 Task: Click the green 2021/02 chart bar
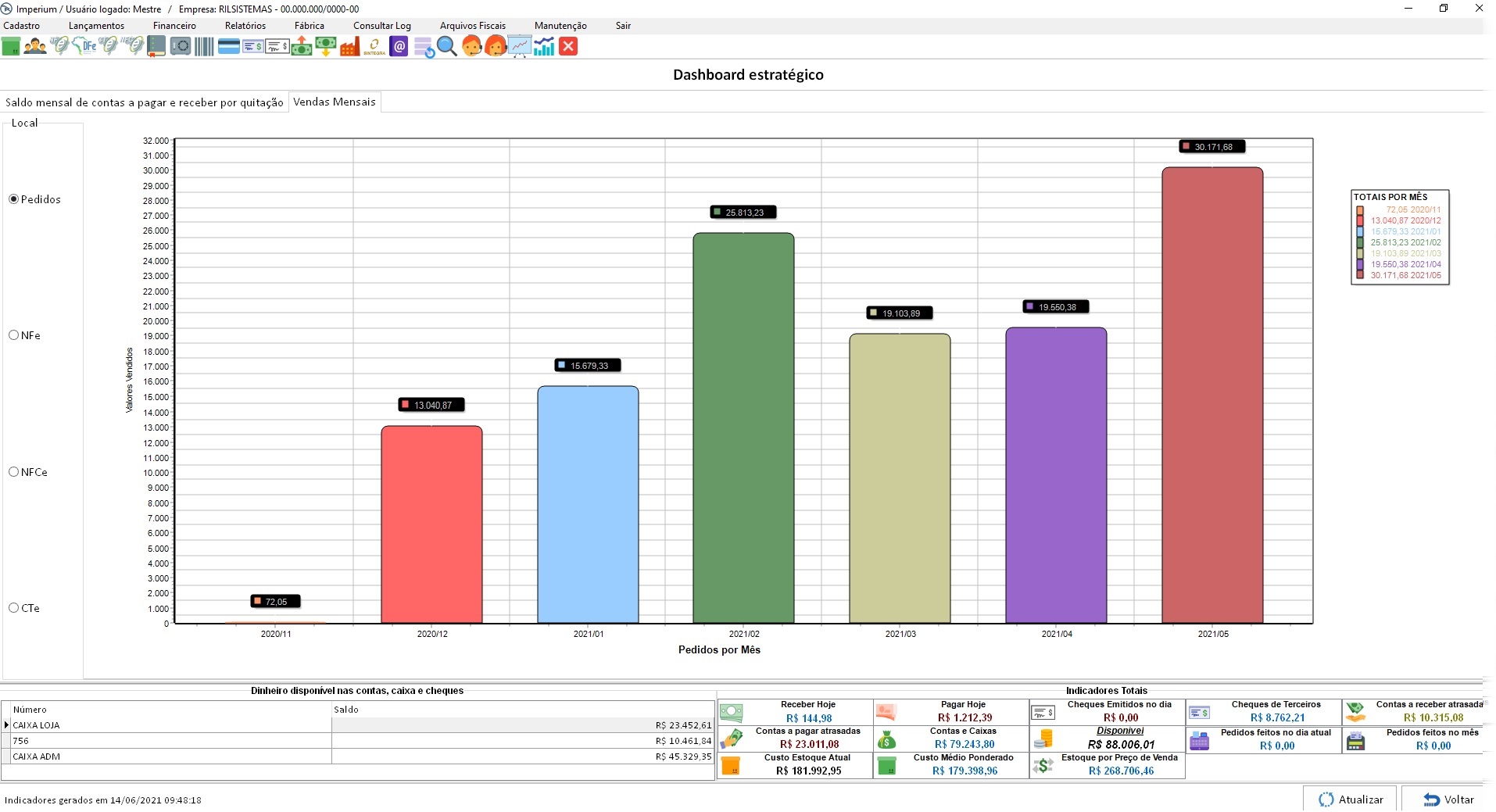pos(743,428)
